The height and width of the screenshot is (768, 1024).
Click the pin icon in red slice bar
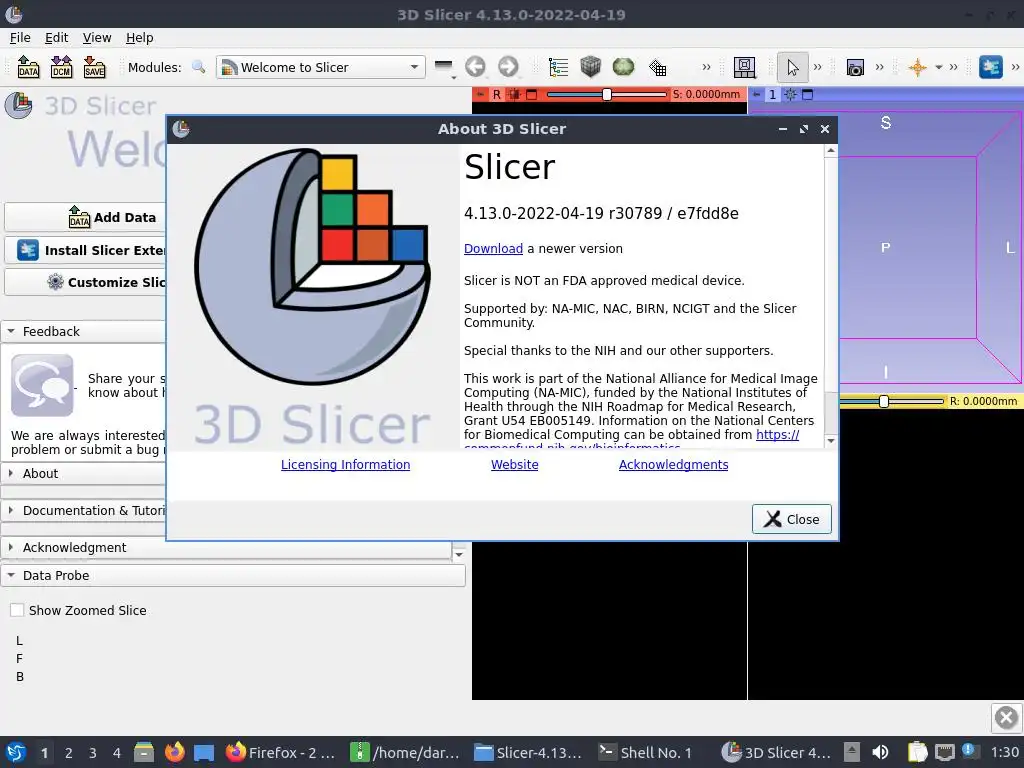(x=480, y=94)
